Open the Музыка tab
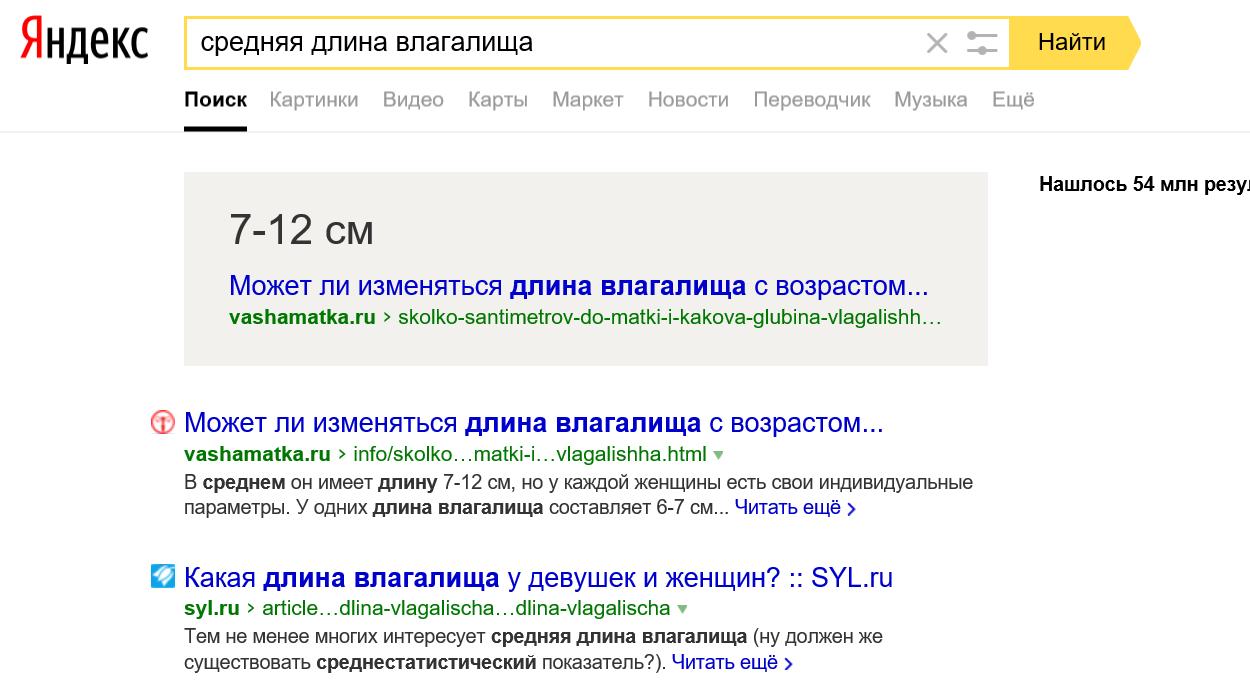This screenshot has width=1250, height=698. click(x=931, y=100)
